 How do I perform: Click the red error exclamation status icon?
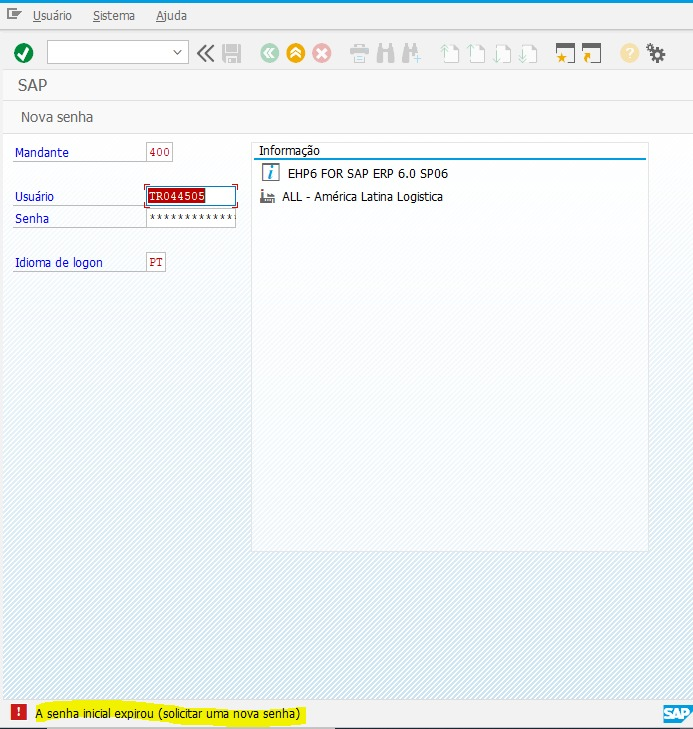pyautogui.click(x=19, y=712)
